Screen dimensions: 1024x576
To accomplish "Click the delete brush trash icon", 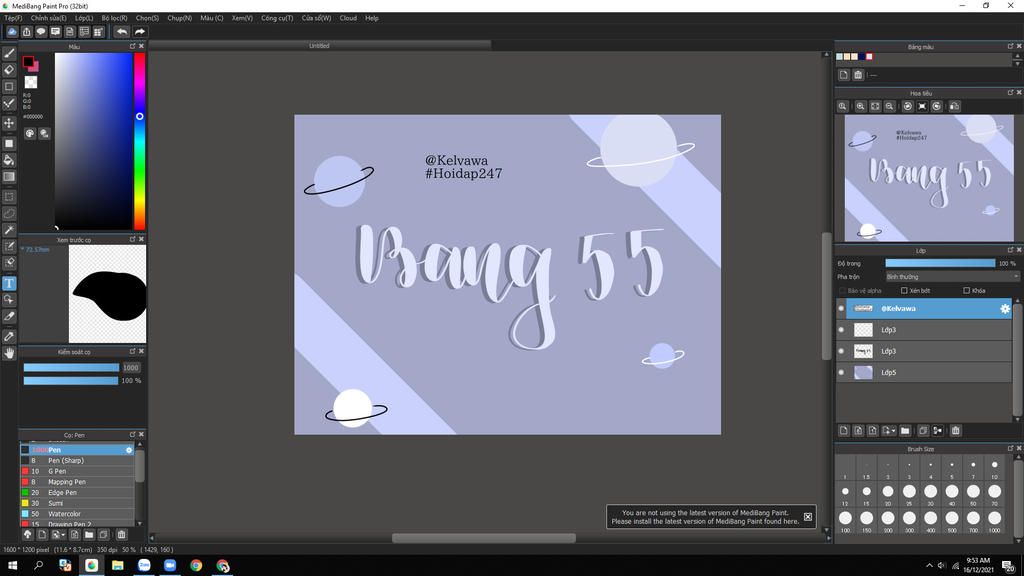I will [121, 534].
